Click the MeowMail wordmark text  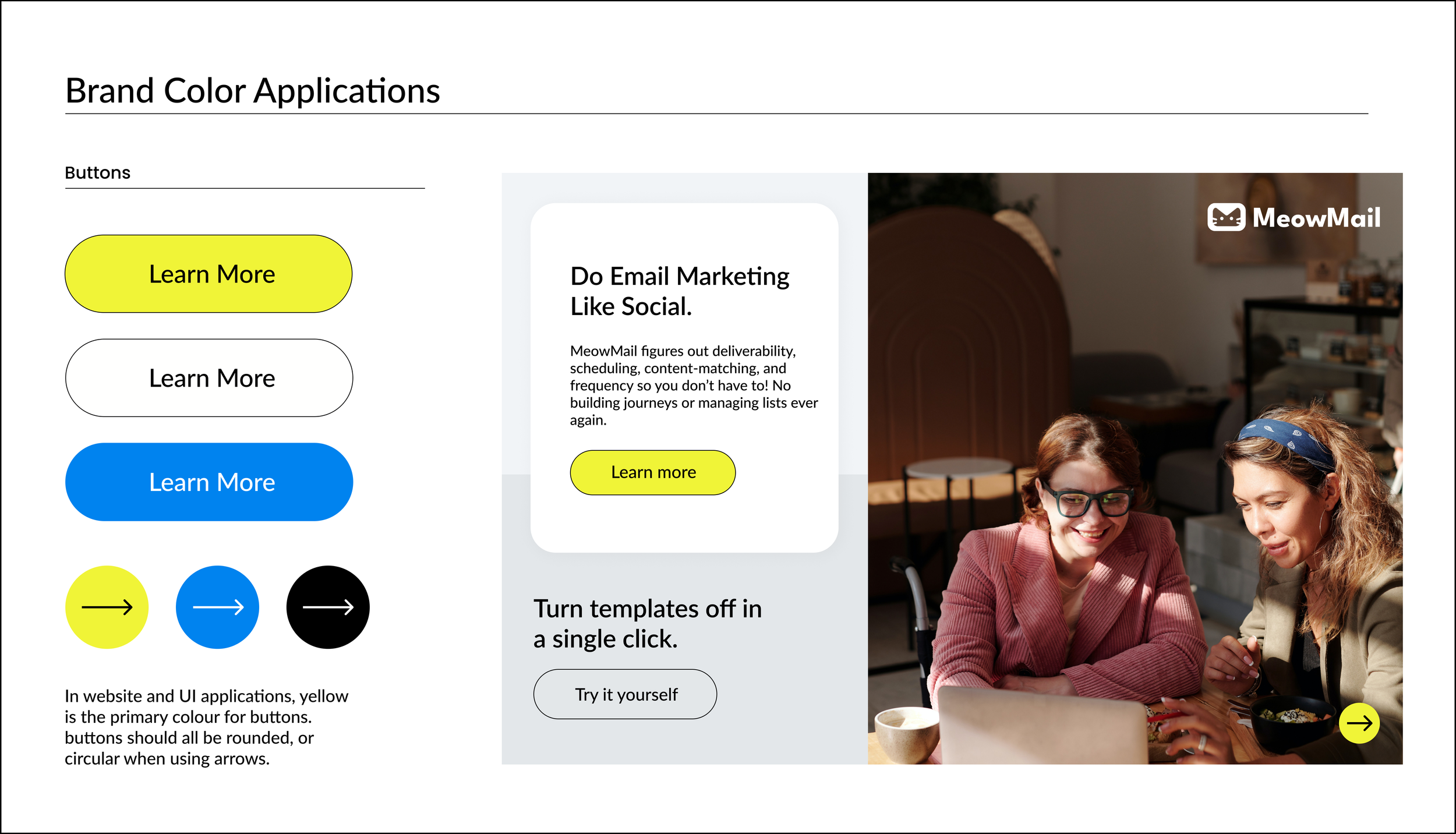1316,218
